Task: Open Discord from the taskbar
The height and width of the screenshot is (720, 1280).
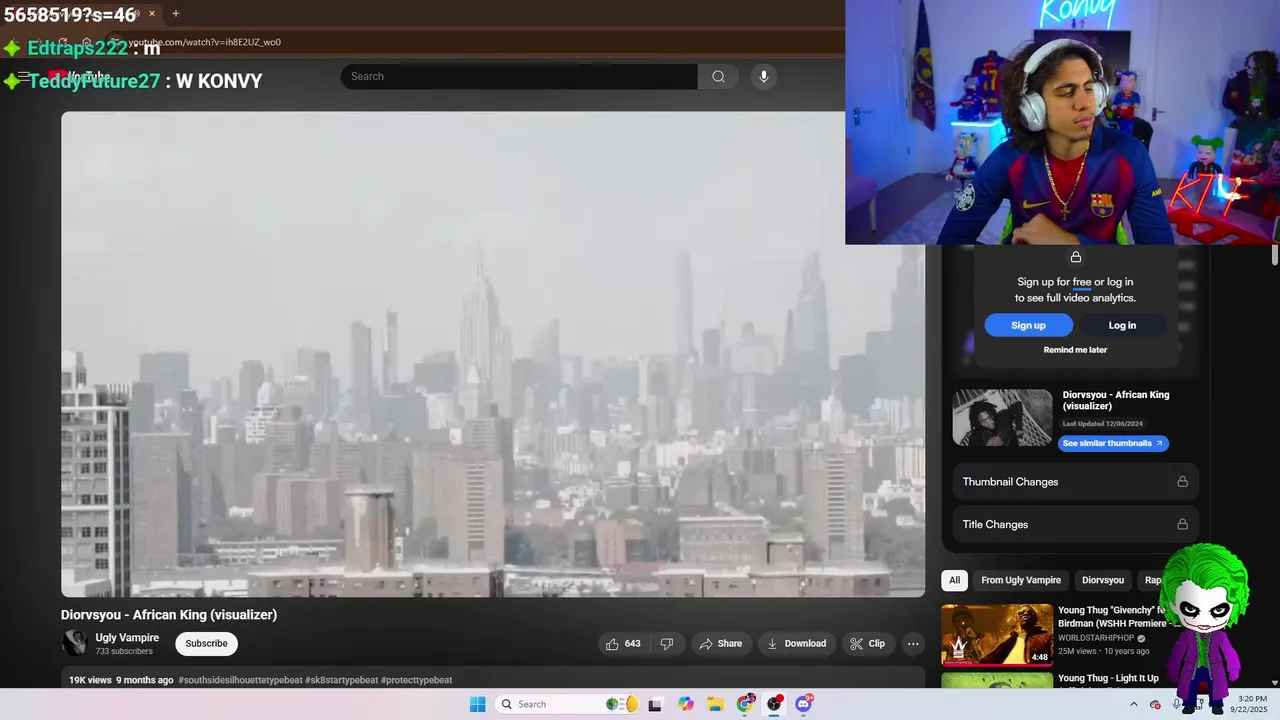Action: coord(804,704)
